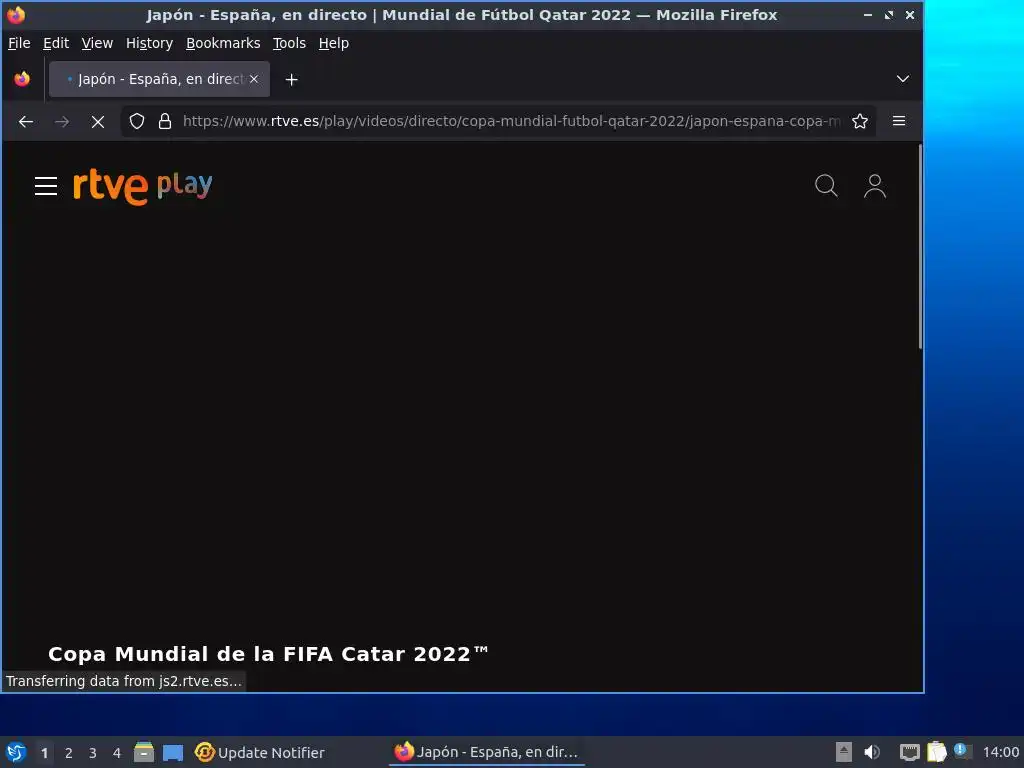Viewport: 1024px width, 768px height.
Task: Click the removable media eject tray icon
Action: (844, 752)
